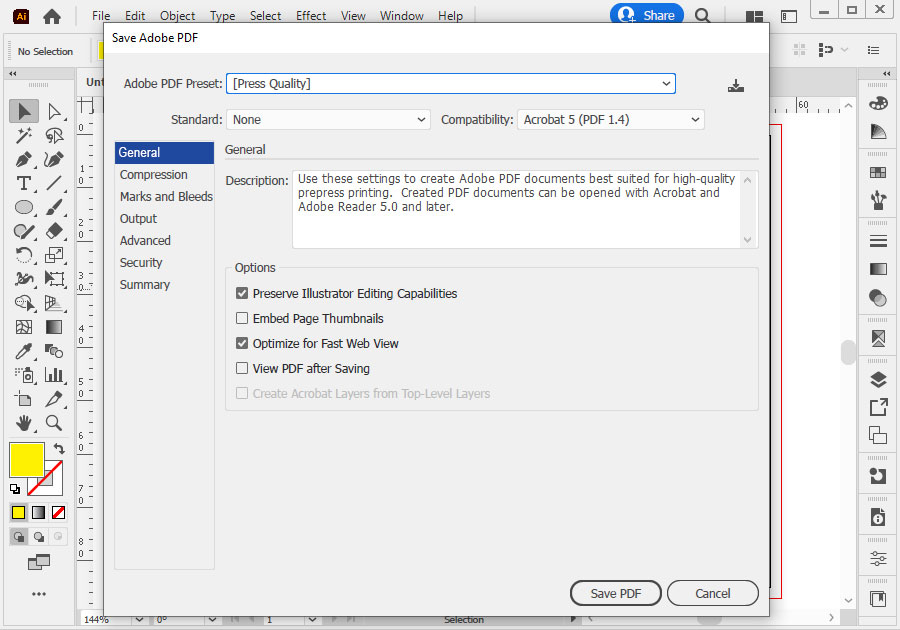Click the Share button
900x630 pixels.
tap(646, 15)
